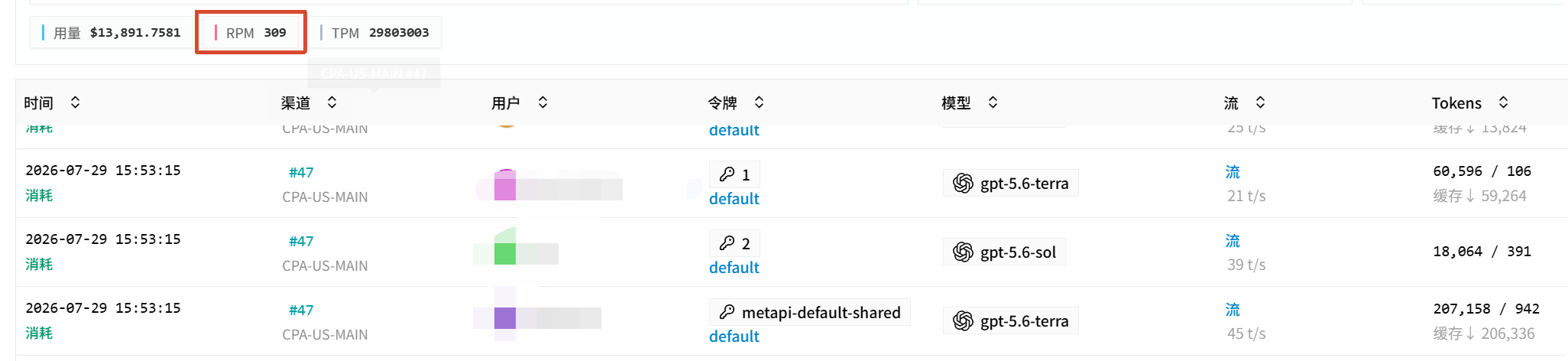Click the pink user avatar in first row
The width and height of the screenshot is (1568, 361).
pyautogui.click(x=505, y=185)
